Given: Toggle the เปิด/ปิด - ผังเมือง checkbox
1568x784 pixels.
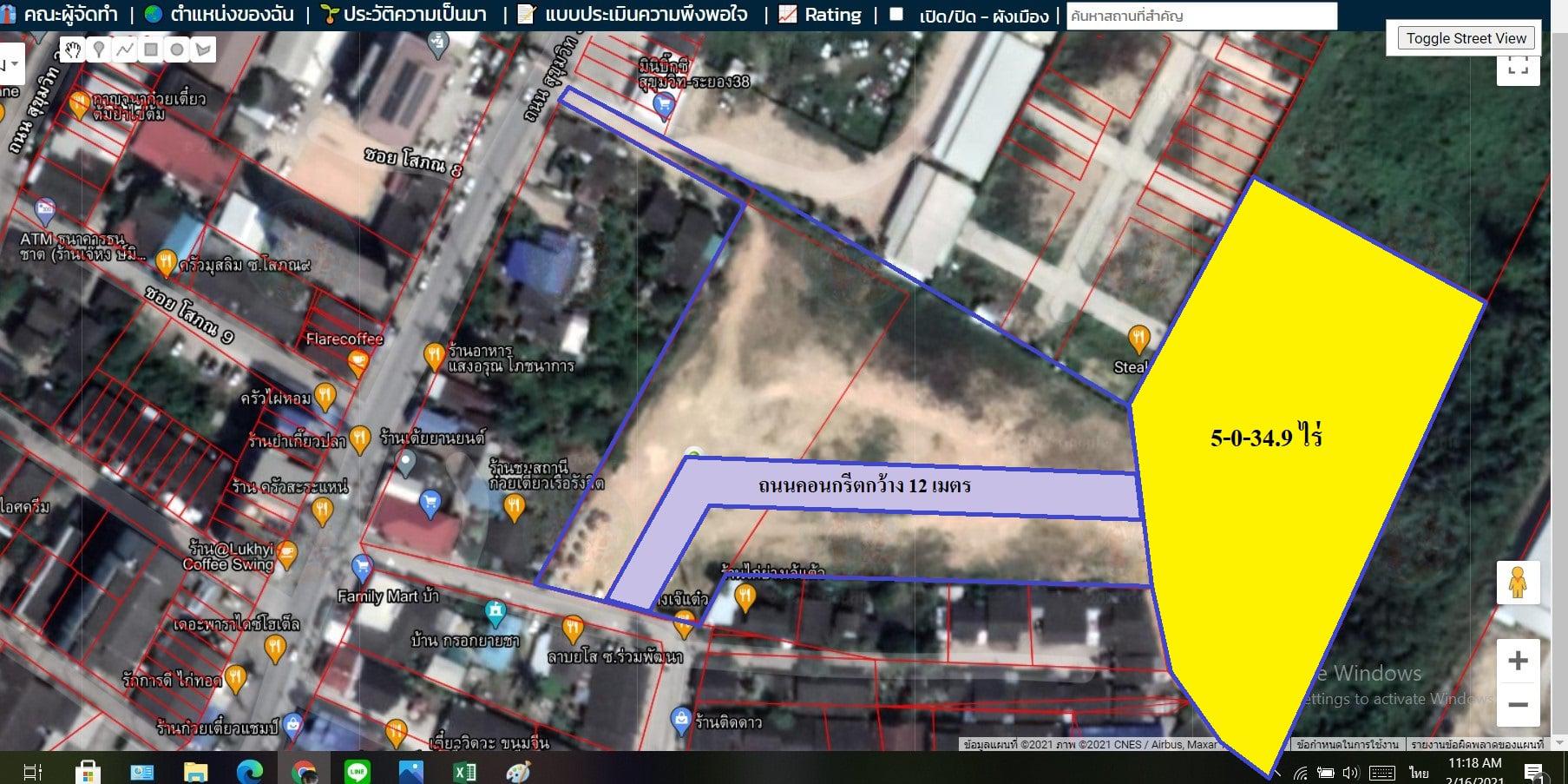Looking at the screenshot, I should 896,14.
